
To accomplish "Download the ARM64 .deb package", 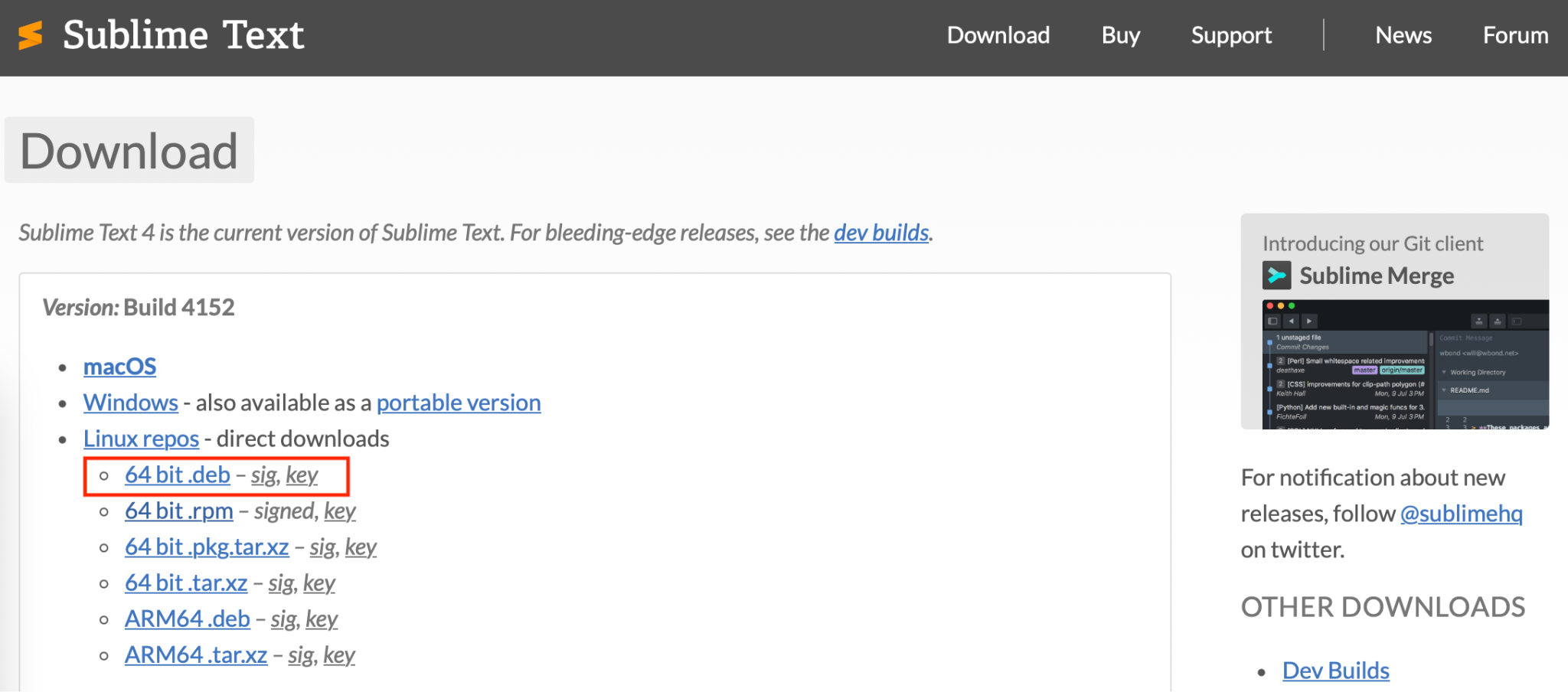I will (x=188, y=619).
